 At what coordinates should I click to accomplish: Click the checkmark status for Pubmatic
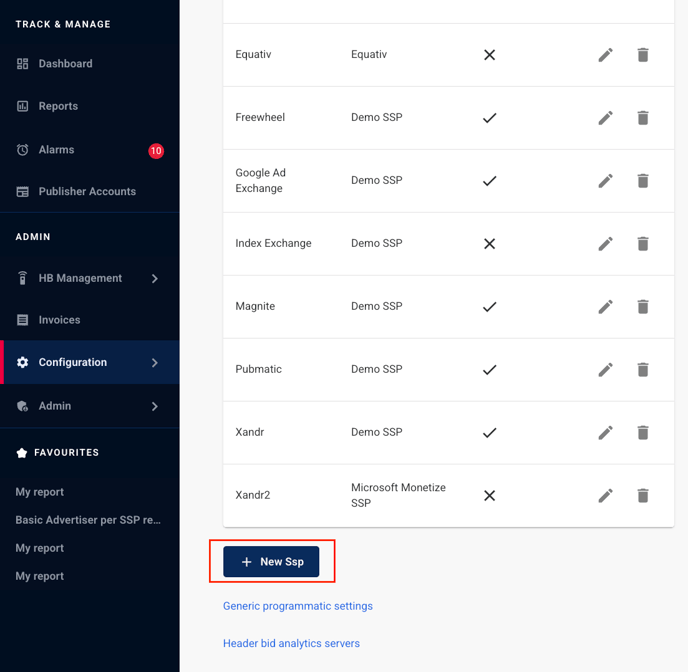click(489, 369)
